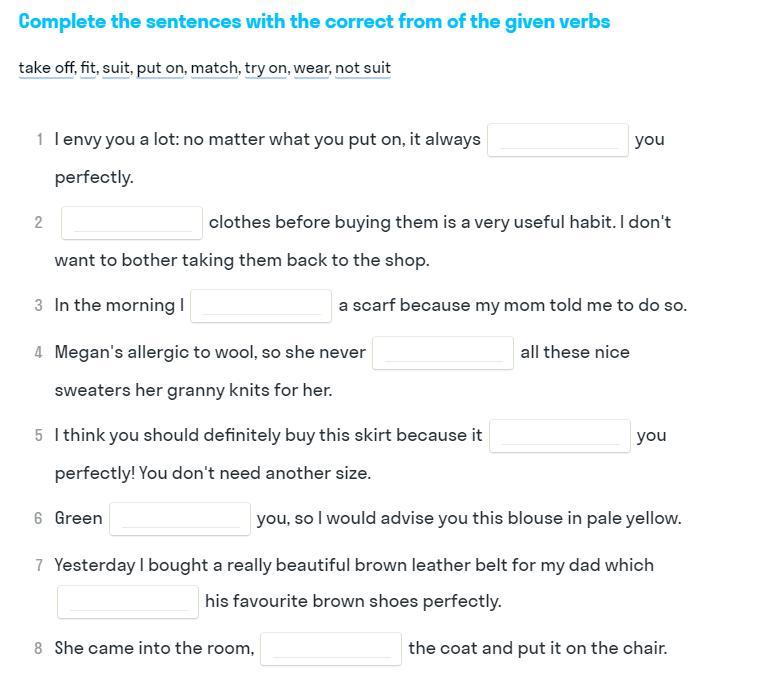
Task: Click the sentence number 5 marker
Action: click(x=38, y=436)
